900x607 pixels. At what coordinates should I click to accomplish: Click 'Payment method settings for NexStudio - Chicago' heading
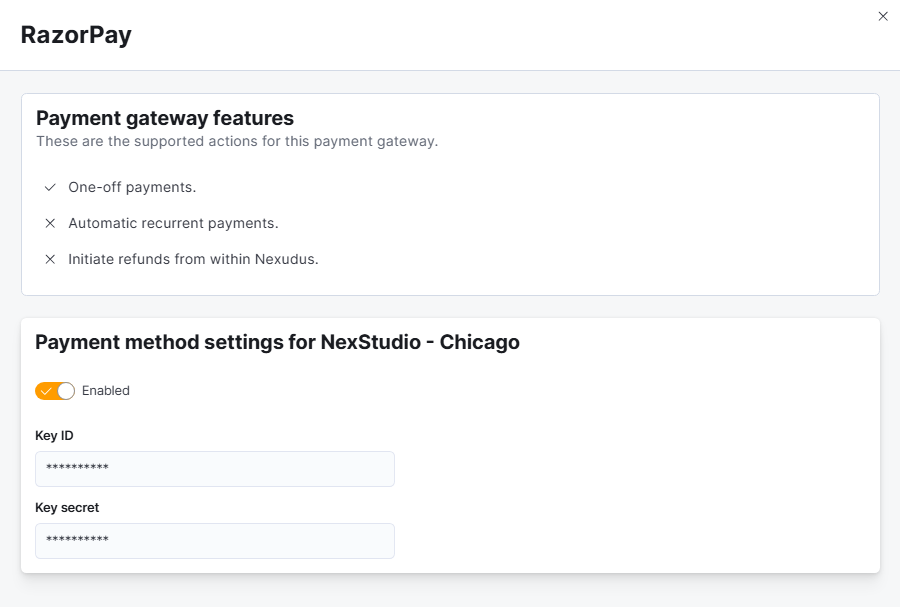pos(277,342)
